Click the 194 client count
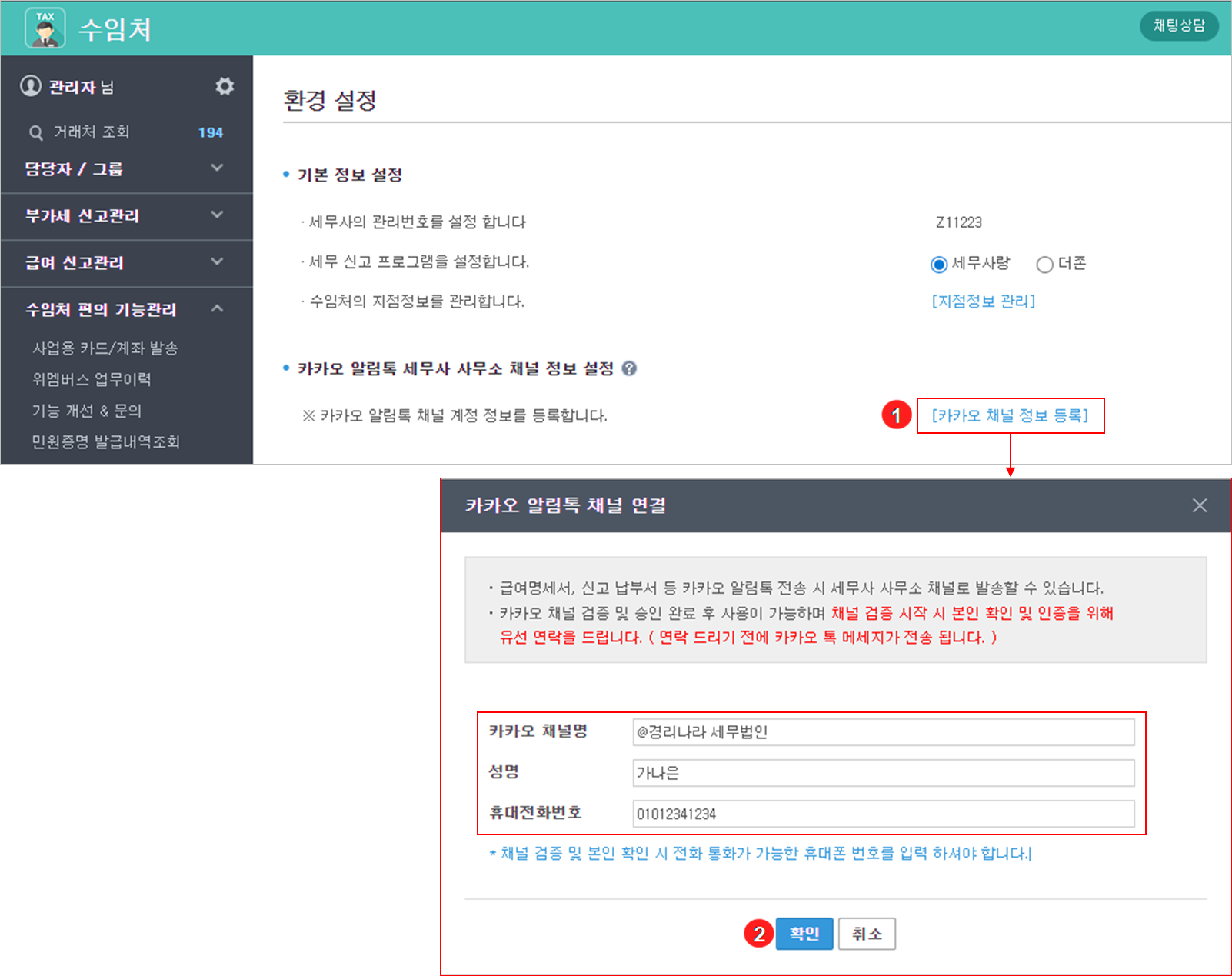 211,132
